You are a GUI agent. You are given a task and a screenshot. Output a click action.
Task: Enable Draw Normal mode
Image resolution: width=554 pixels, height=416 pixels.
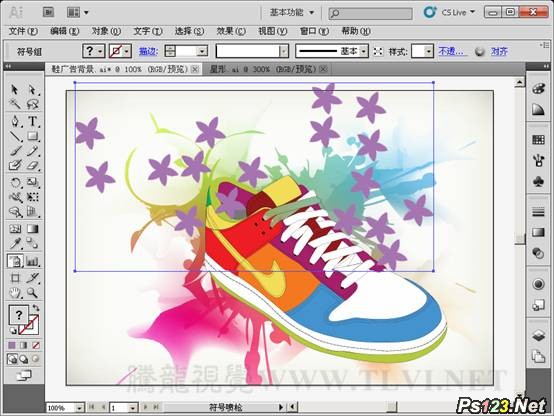12,359
